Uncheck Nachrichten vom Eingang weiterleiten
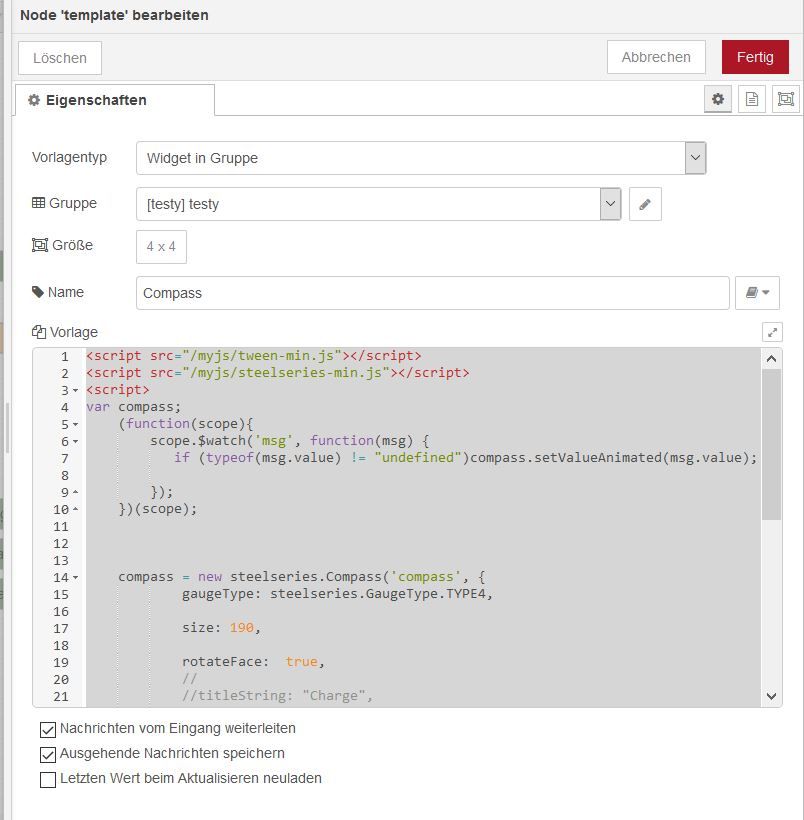Image resolution: width=804 pixels, height=820 pixels. point(48,730)
